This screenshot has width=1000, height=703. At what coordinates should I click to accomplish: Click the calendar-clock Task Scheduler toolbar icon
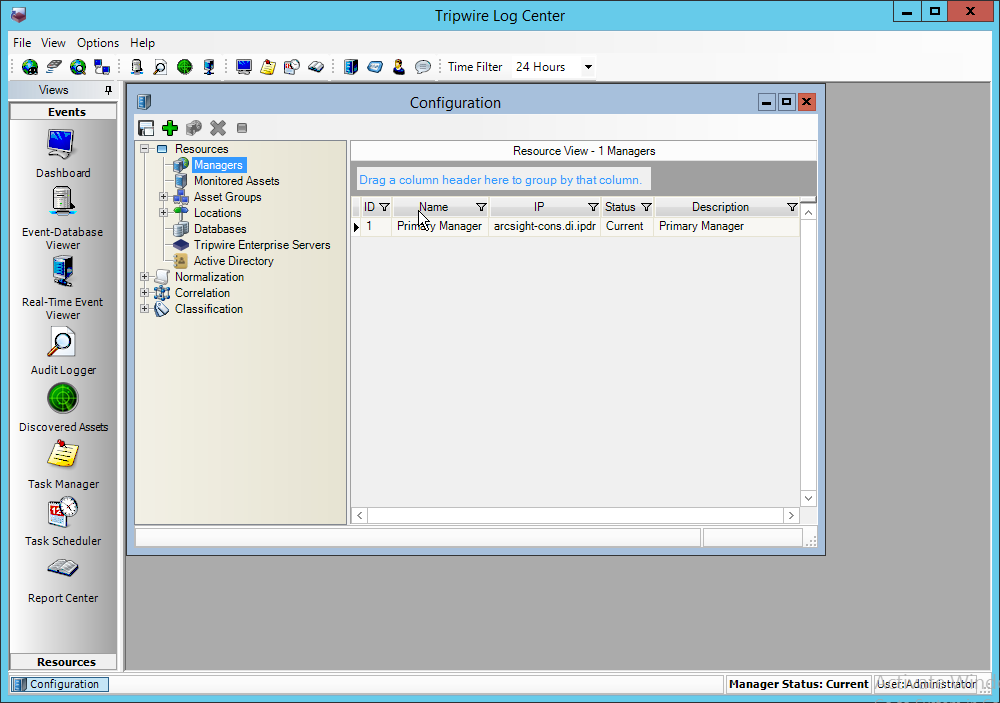click(291, 66)
